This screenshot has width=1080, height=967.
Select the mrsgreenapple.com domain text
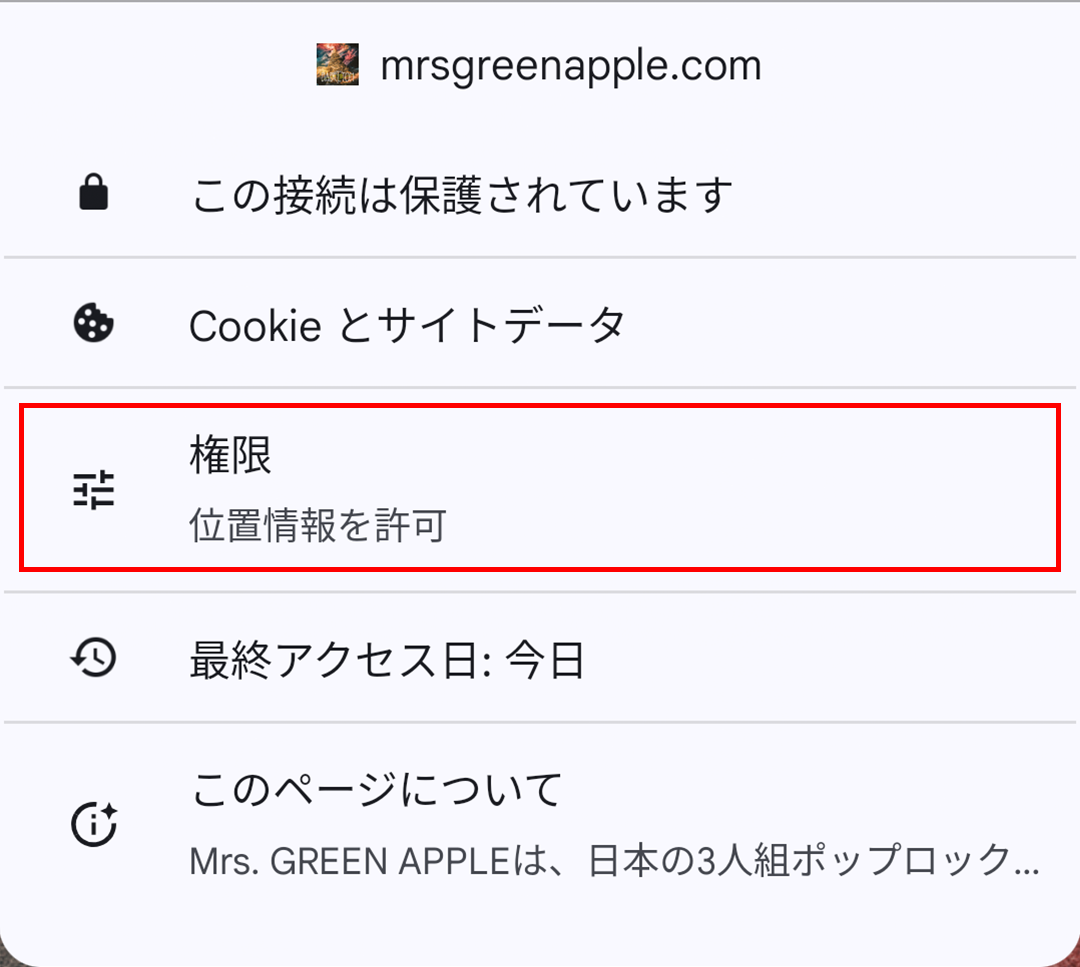[570, 66]
